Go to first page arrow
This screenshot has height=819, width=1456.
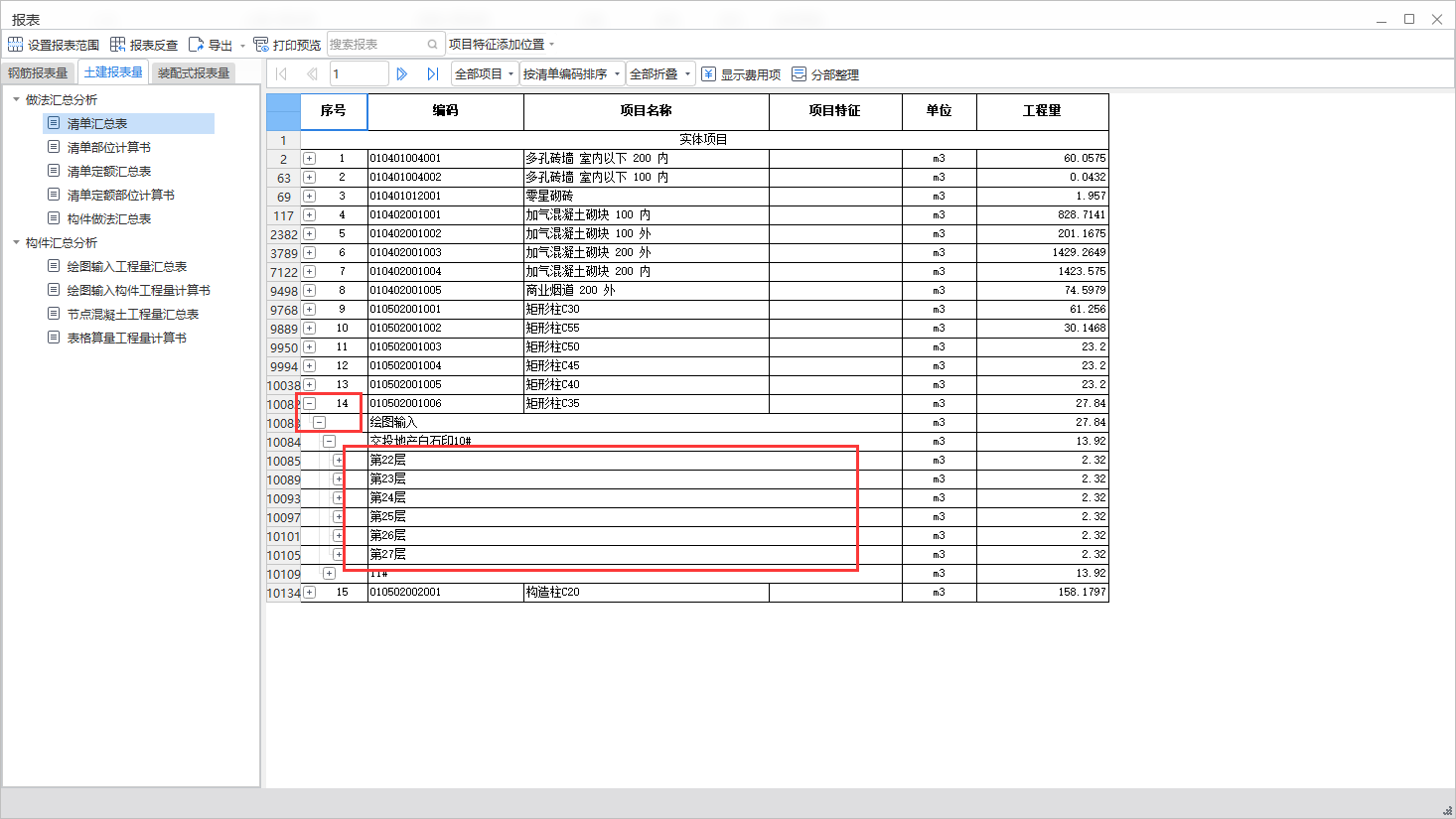tap(281, 74)
